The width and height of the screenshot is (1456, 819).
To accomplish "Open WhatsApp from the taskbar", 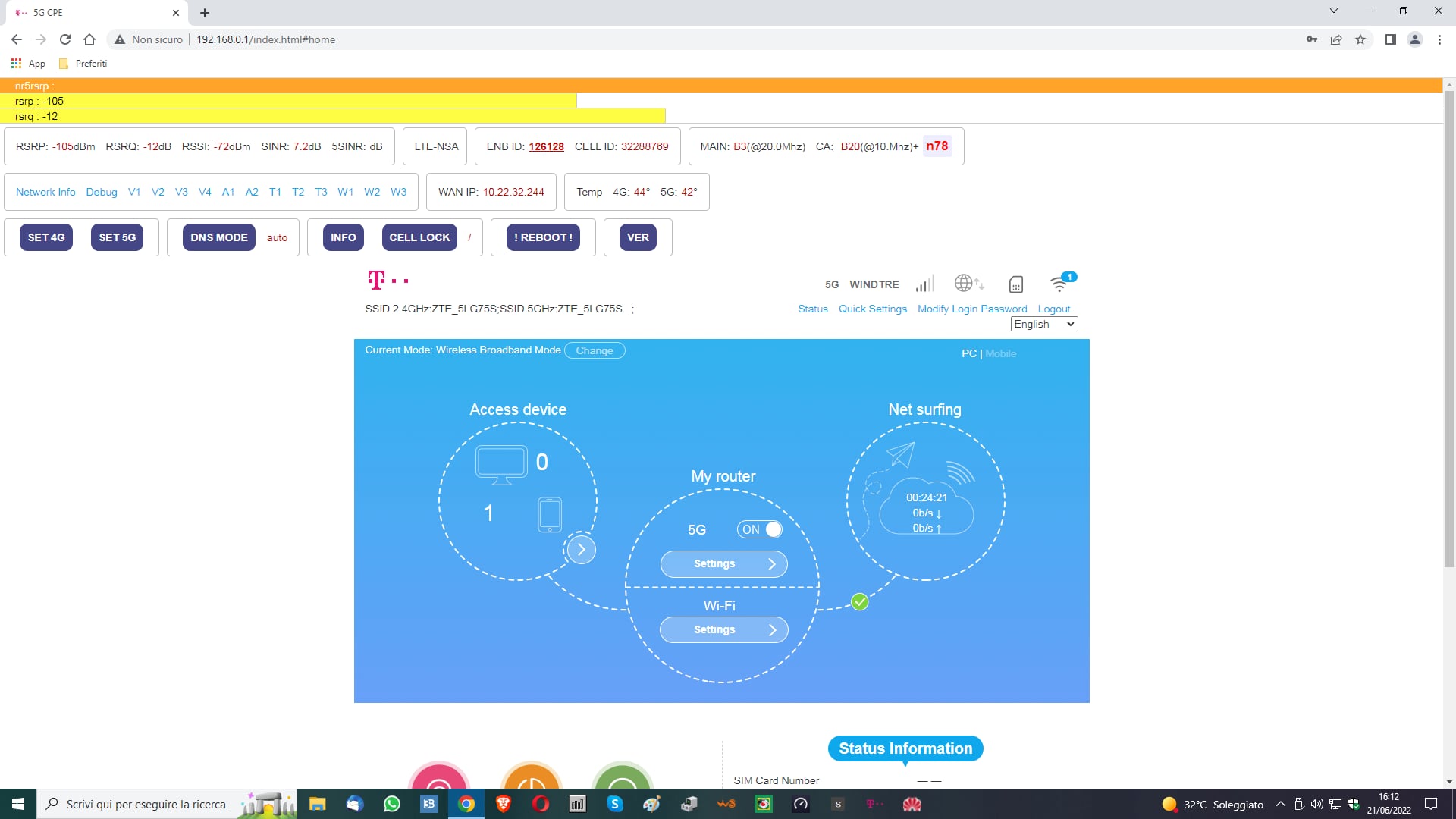I will [x=391, y=804].
